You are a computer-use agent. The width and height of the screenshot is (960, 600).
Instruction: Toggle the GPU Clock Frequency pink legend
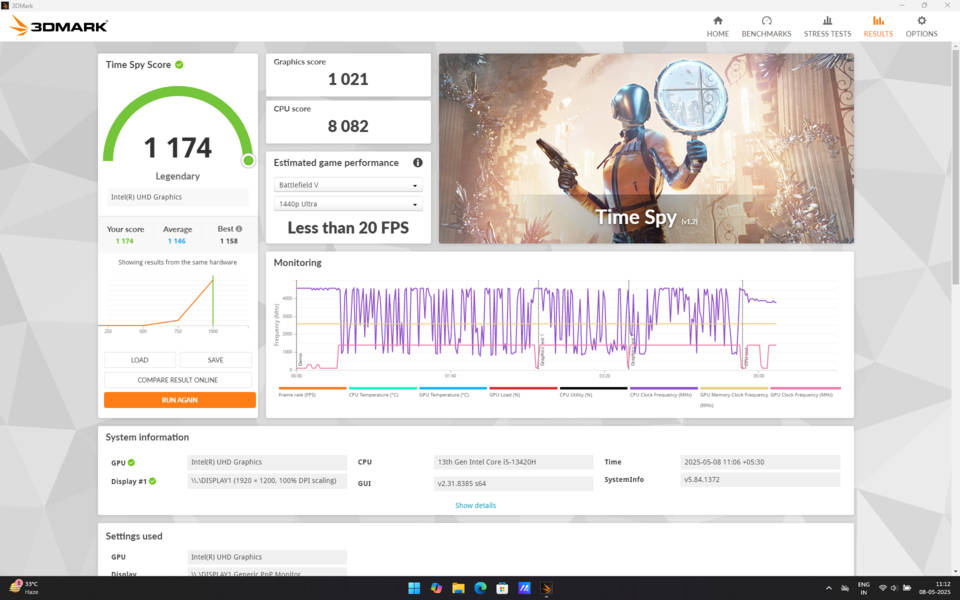(x=805, y=392)
